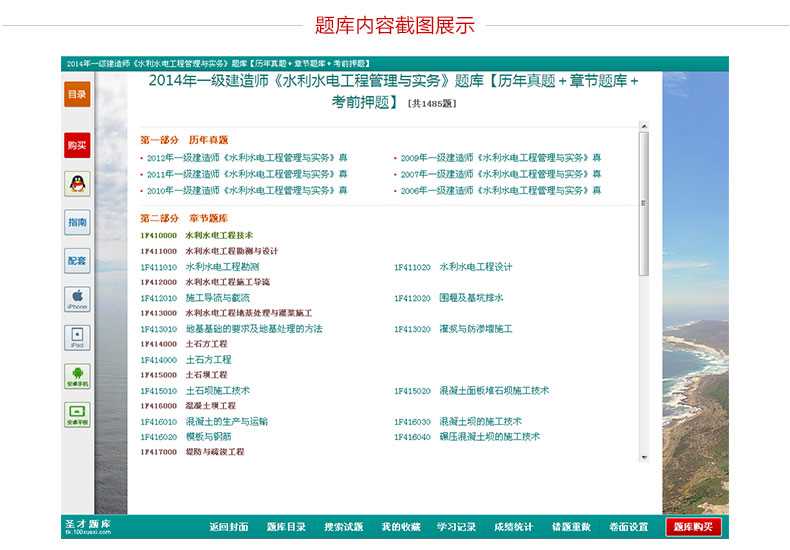
Task: Select 1F415010 土石坝施工技术 chapter
Action: [x=217, y=391]
